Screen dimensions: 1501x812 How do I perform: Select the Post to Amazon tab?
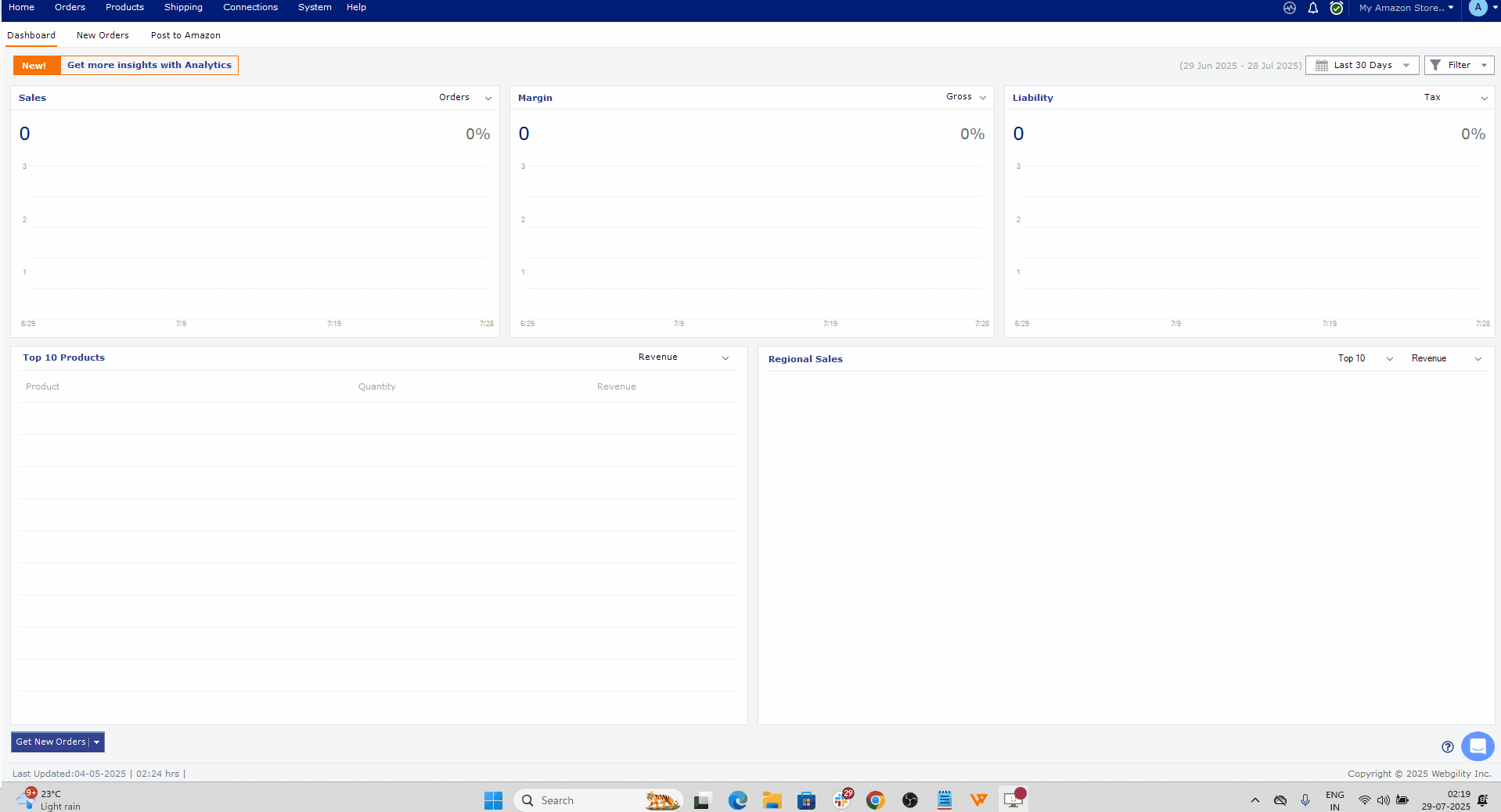click(185, 35)
